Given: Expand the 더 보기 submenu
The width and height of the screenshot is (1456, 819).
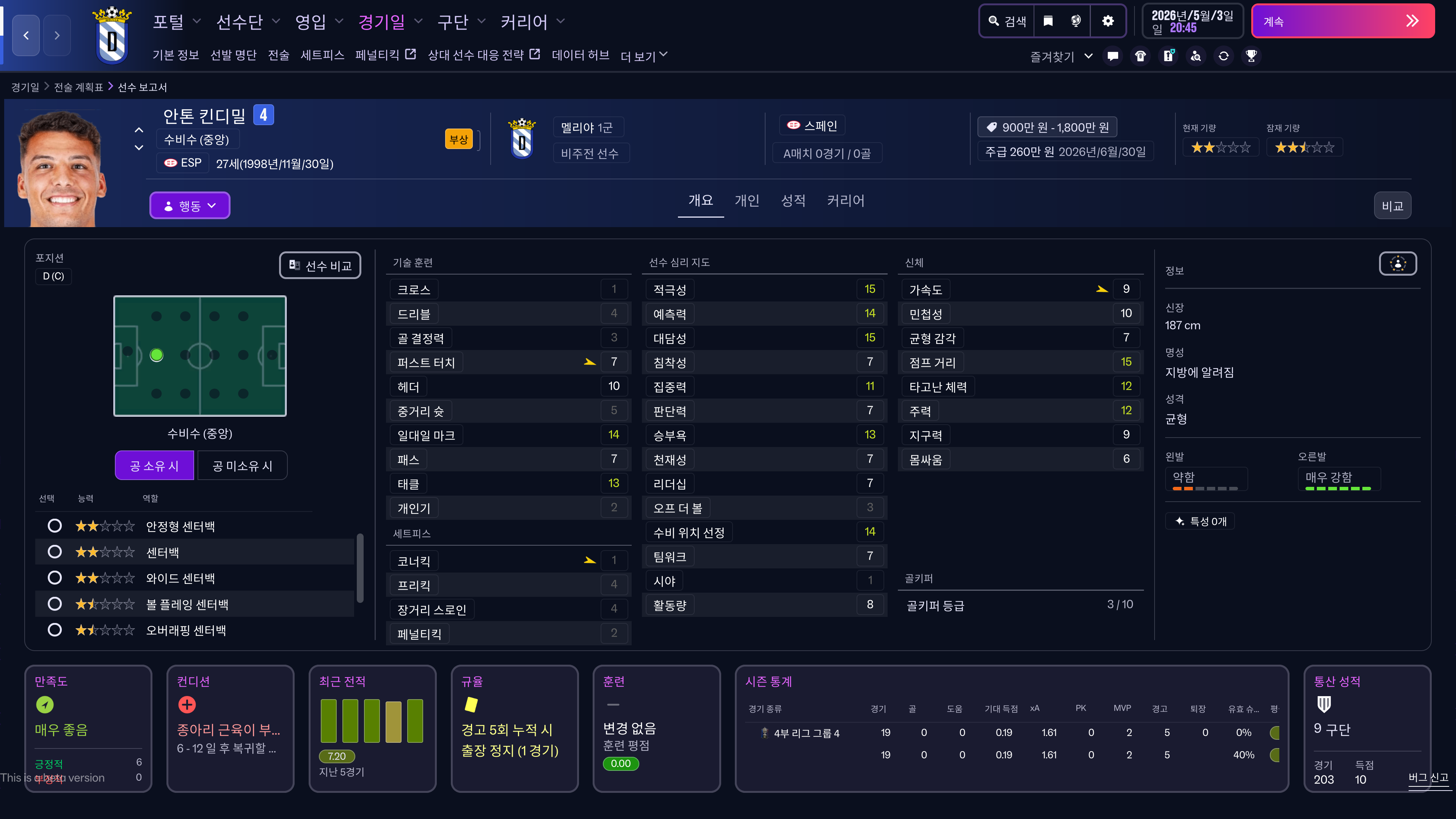Looking at the screenshot, I should 644,55.
